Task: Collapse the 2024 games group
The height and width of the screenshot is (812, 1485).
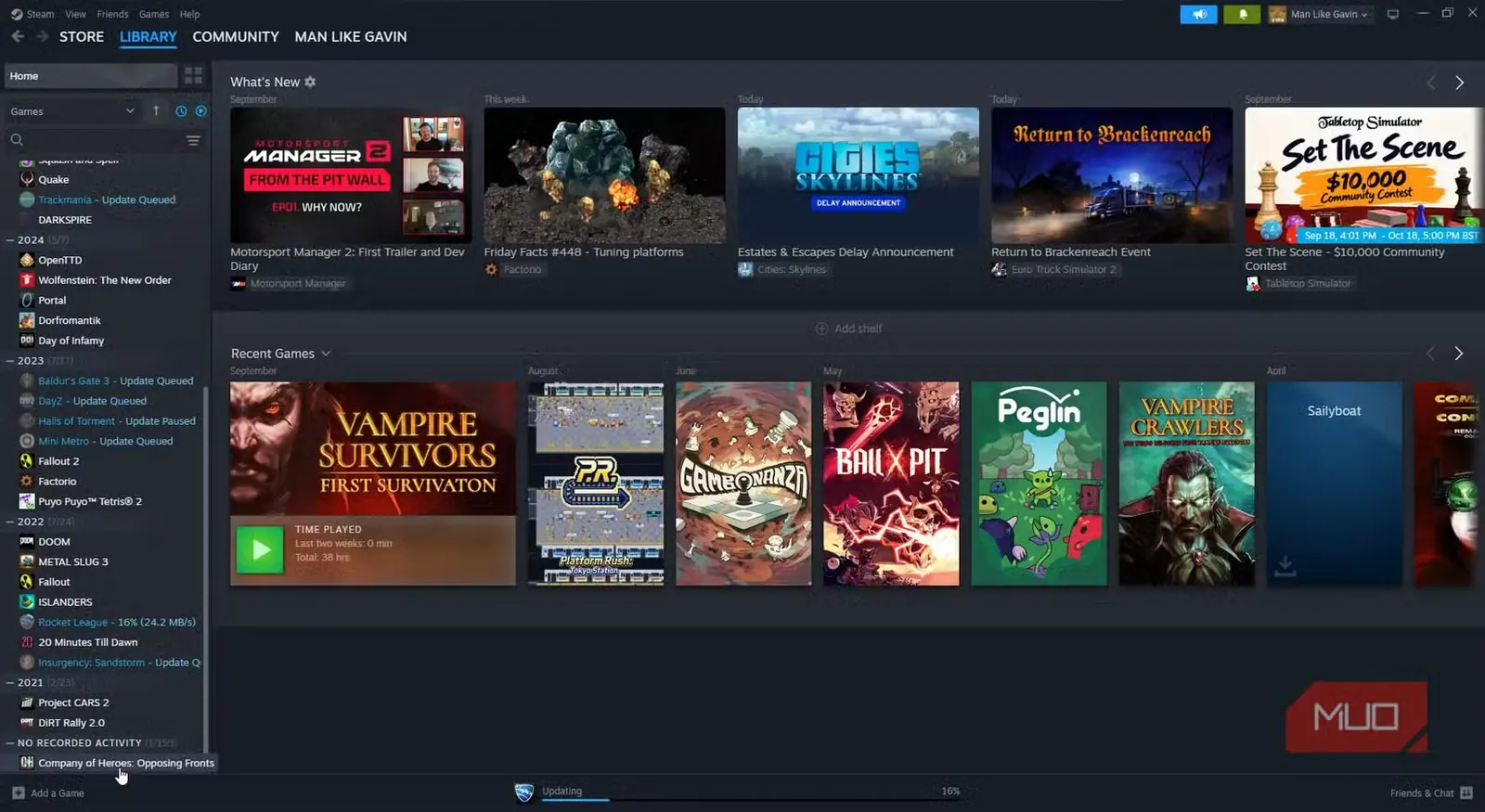Action: point(10,239)
